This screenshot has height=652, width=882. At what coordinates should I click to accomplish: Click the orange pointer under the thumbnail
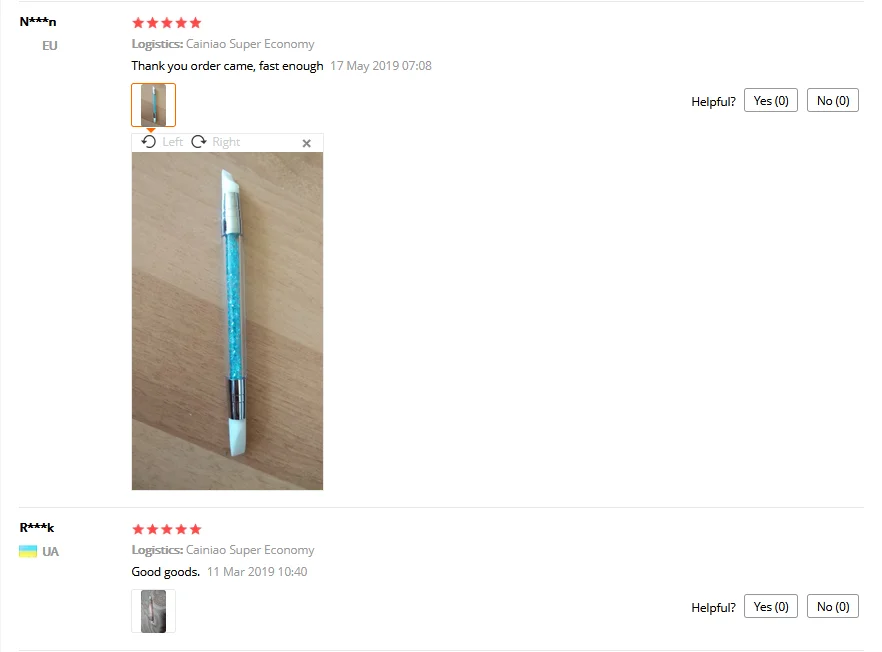pyautogui.click(x=151, y=130)
